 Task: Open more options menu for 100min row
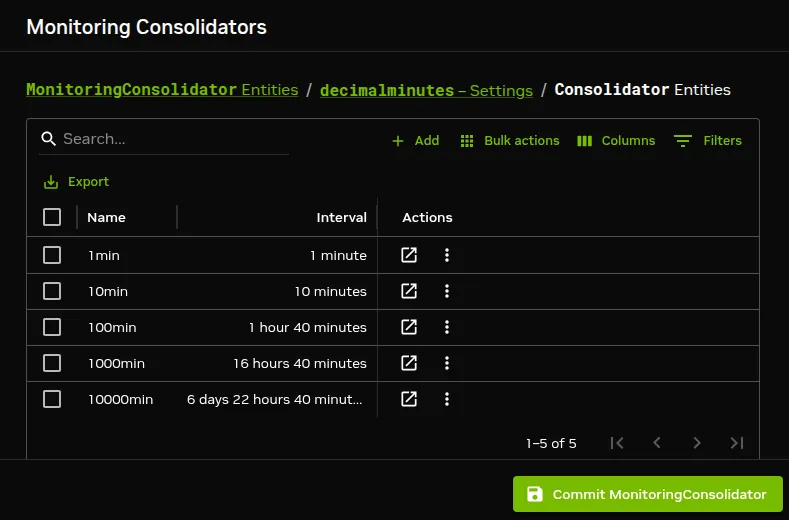pyautogui.click(x=447, y=327)
